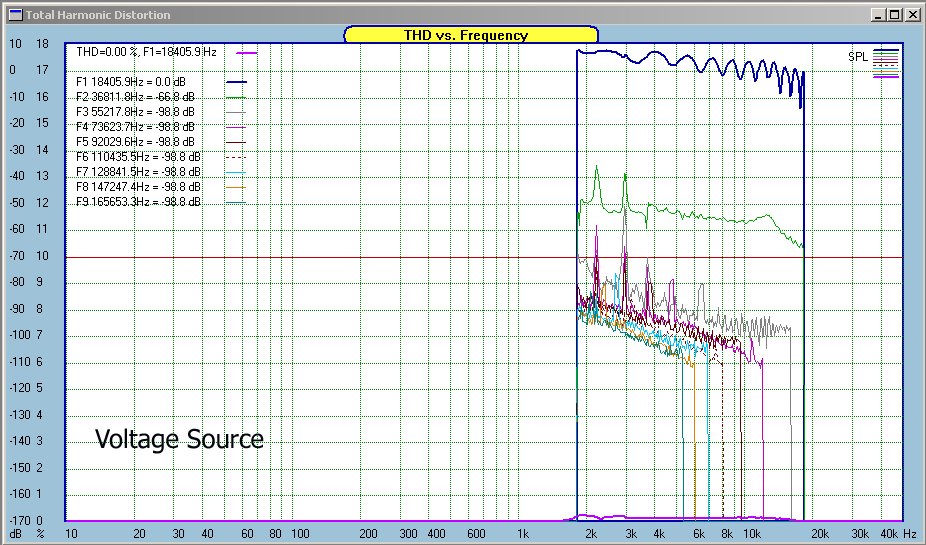Viewport: 926px width, 545px height.
Task: Select legend entry F4 73623.7Hz
Action: [x=135, y=127]
